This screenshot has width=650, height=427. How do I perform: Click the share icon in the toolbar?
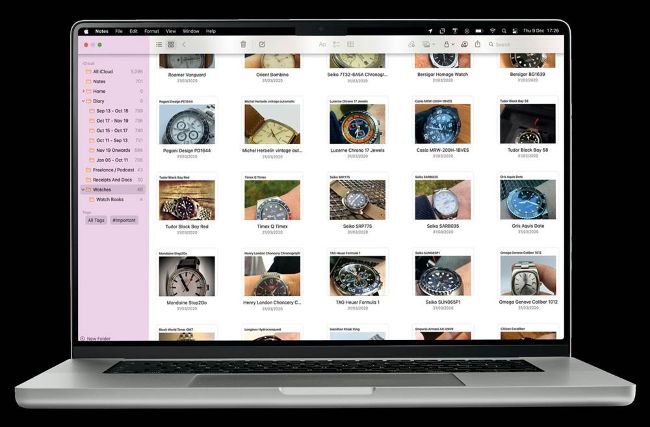click(477, 44)
